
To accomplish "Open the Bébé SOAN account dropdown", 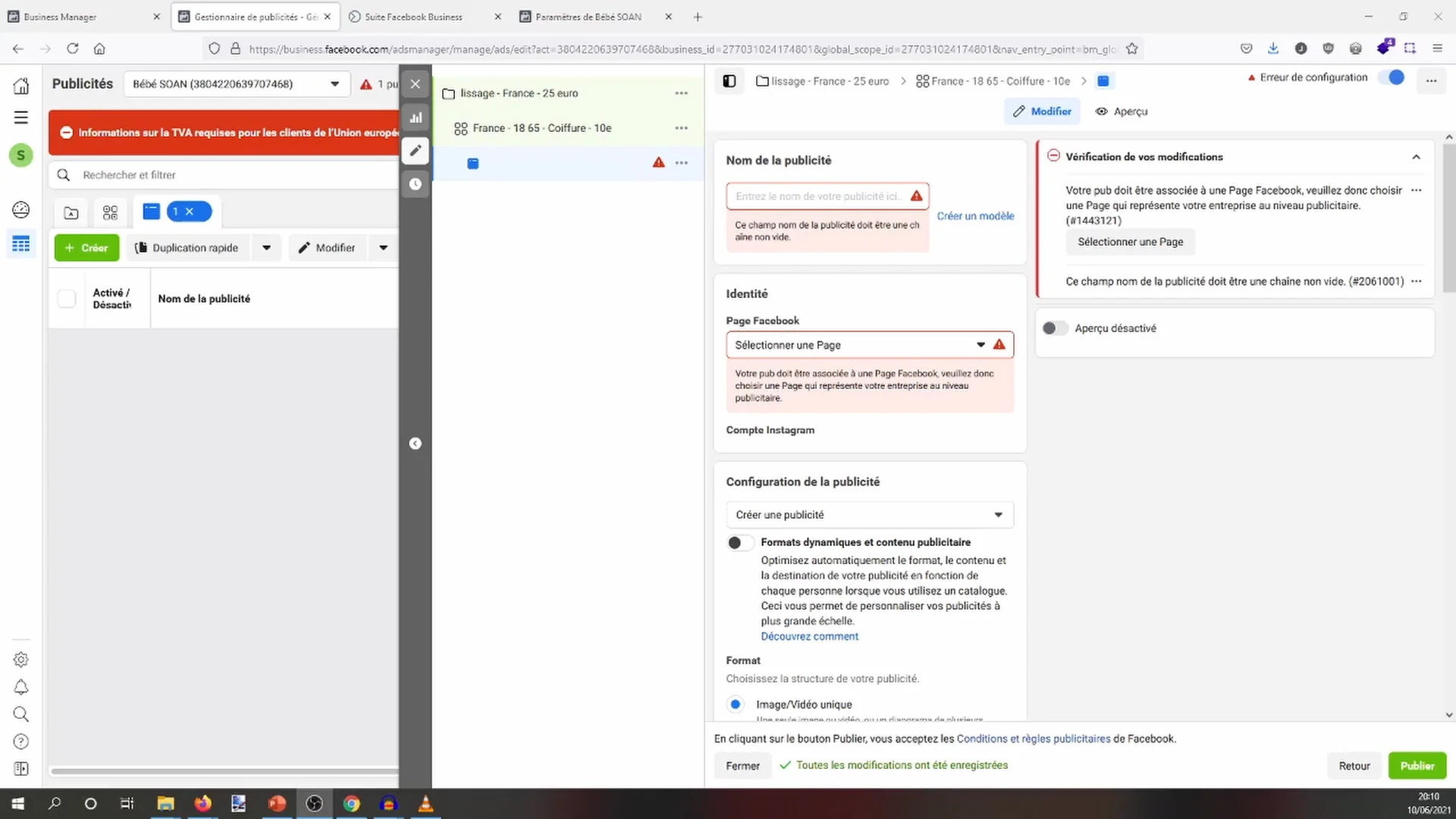I will pos(236,84).
